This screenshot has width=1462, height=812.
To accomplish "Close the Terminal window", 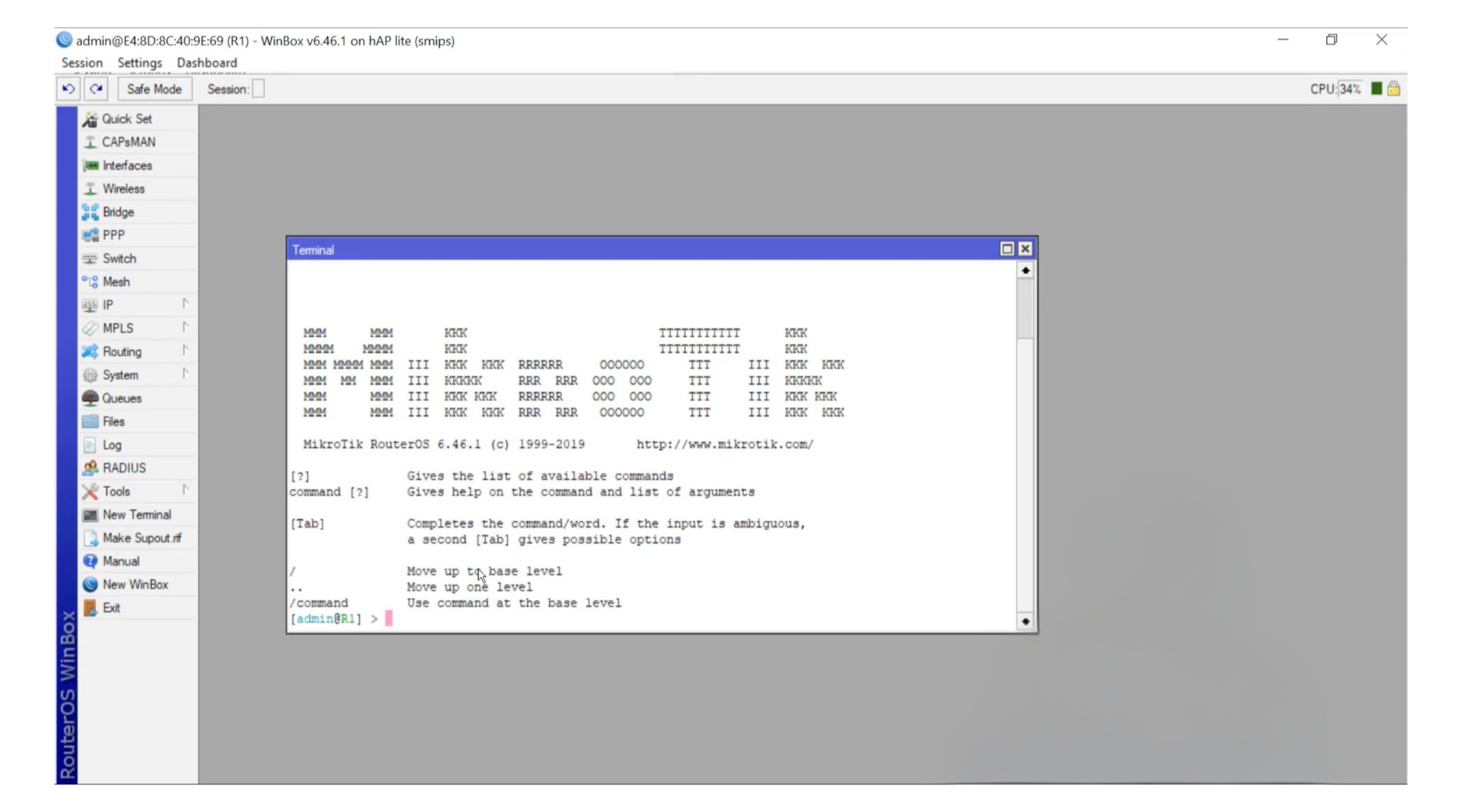I will coord(1025,249).
